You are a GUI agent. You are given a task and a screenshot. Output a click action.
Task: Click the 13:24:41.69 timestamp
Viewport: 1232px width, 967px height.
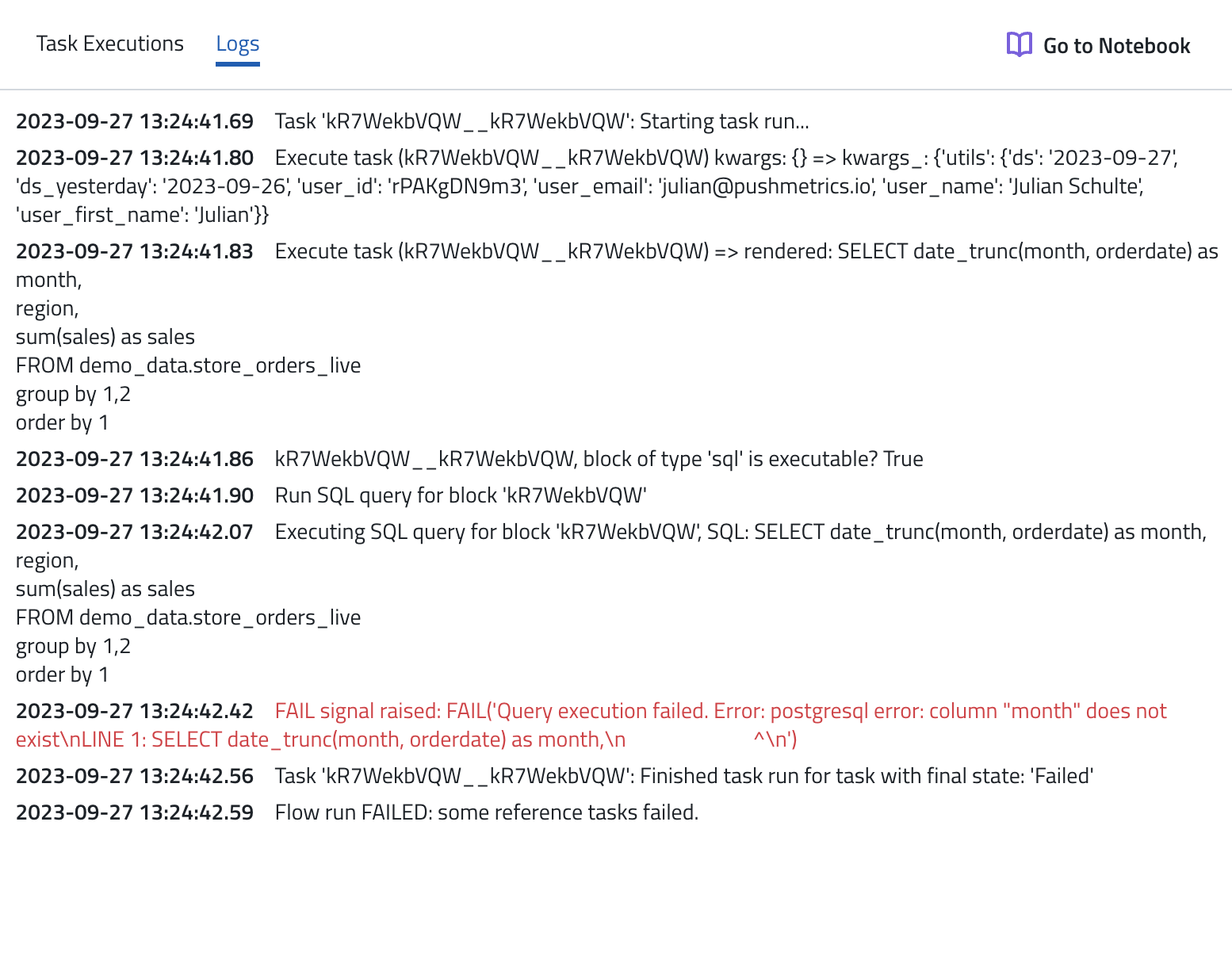tap(135, 121)
